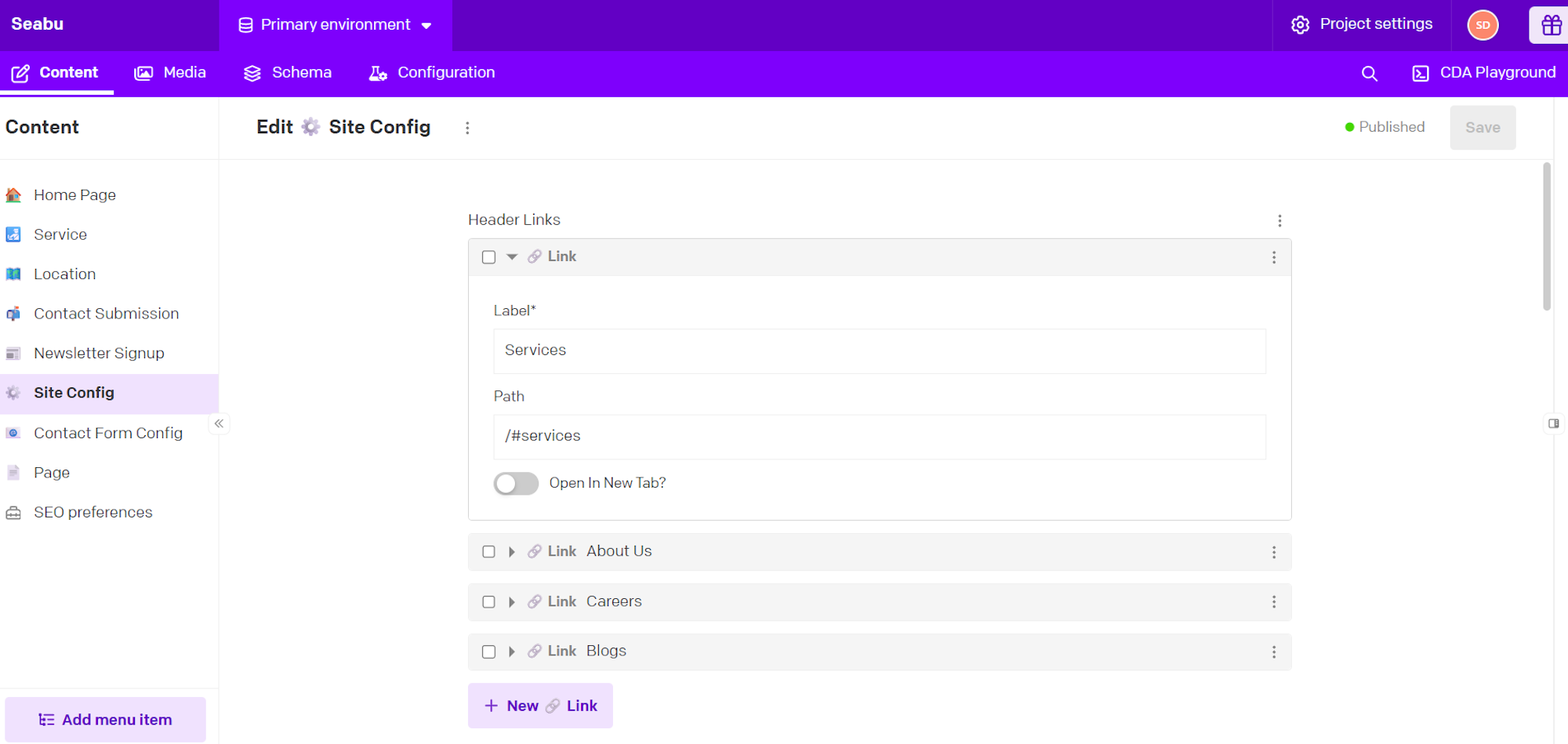Click the Home Page house icon
The width and height of the screenshot is (1568, 744).
click(13, 195)
